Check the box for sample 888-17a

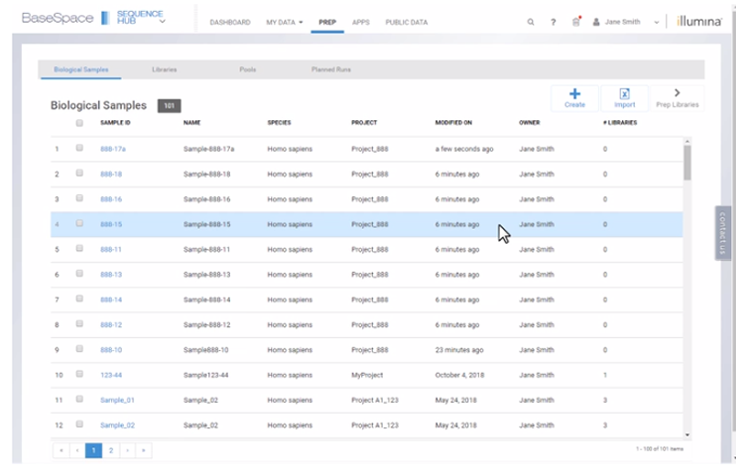pyautogui.click(x=80, y=148)
